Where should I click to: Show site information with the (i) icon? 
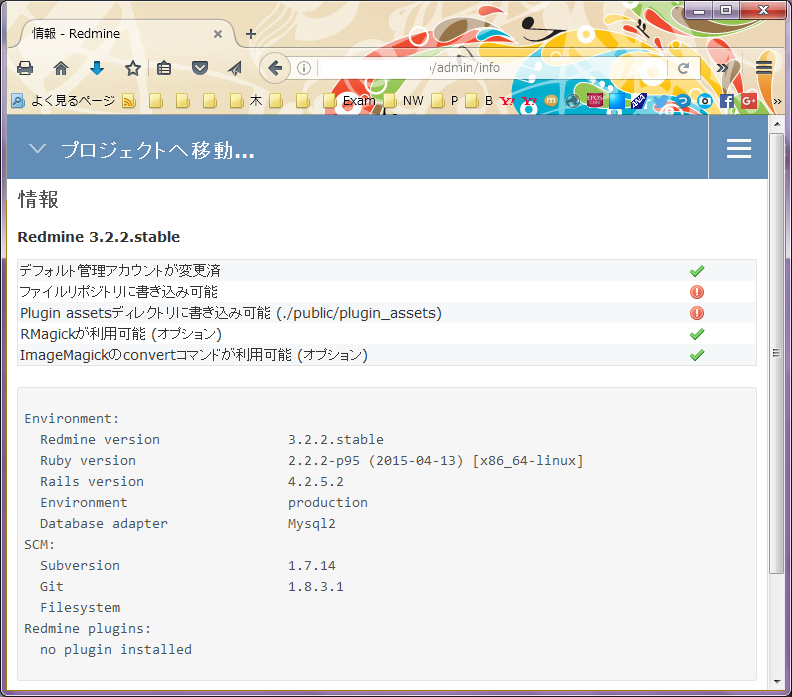(x=304, y=68)
